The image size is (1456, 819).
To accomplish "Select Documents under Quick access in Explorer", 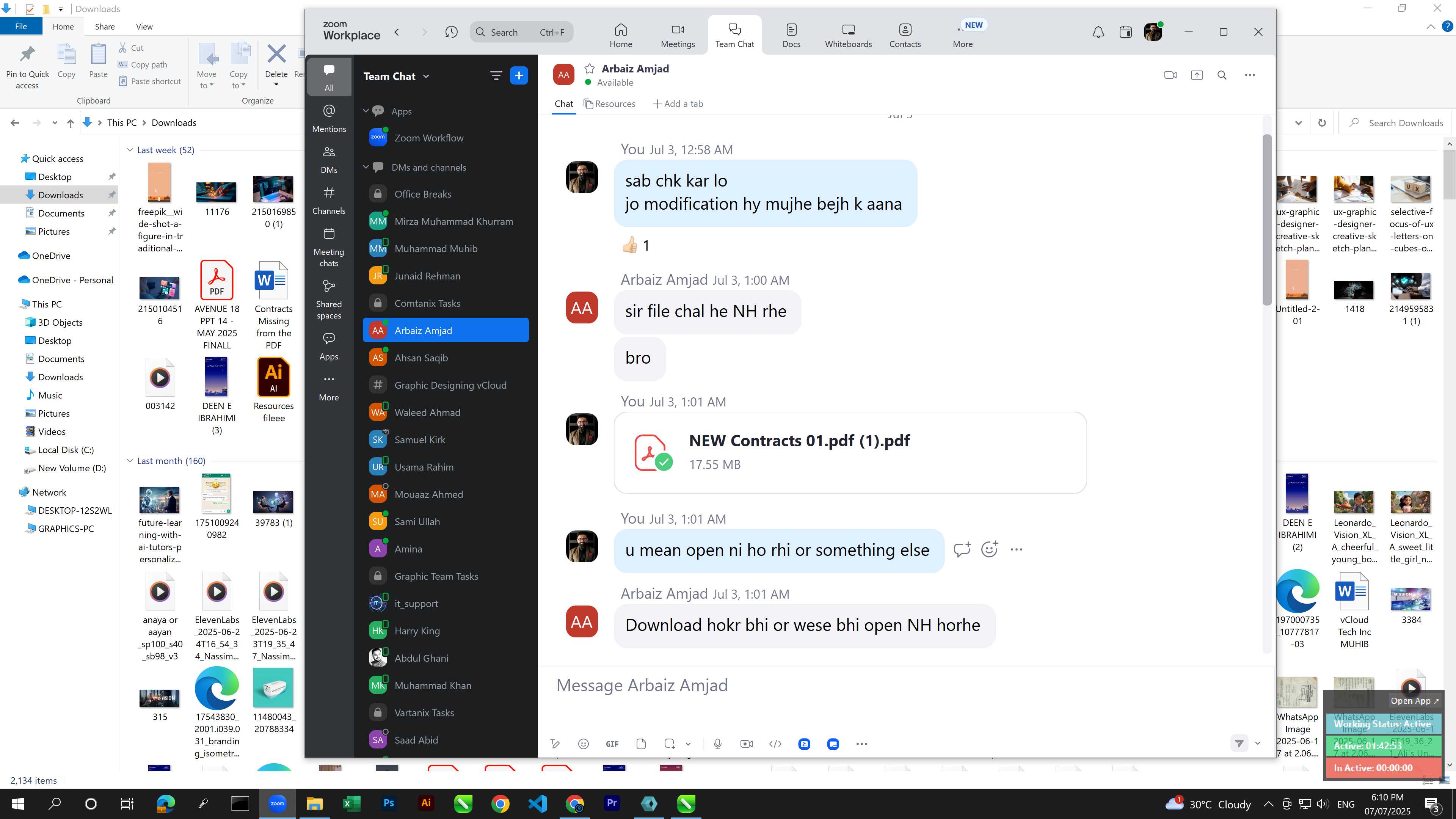I will [x=61, y=213].
